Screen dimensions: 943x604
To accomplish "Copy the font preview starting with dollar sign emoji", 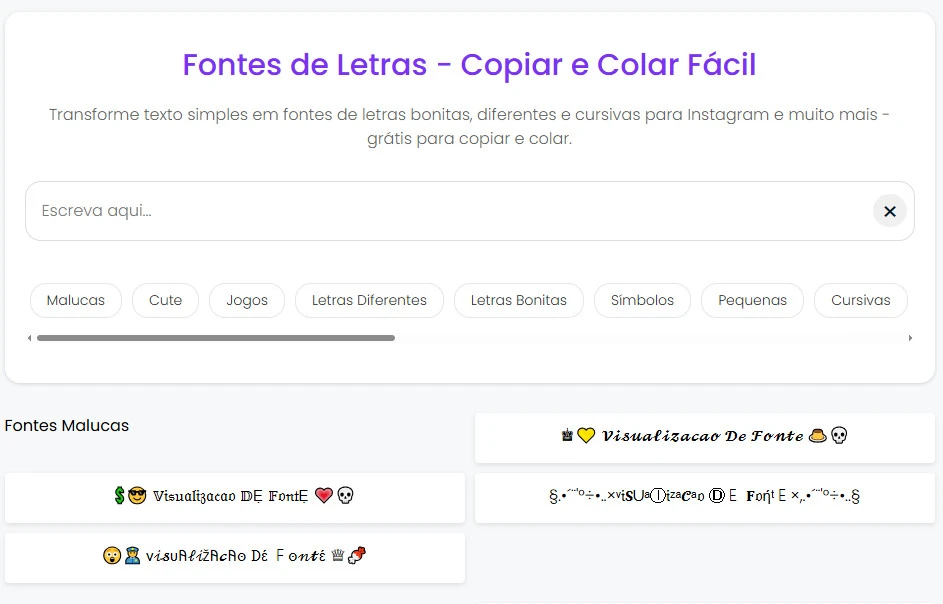I will (x=235, y=497).
